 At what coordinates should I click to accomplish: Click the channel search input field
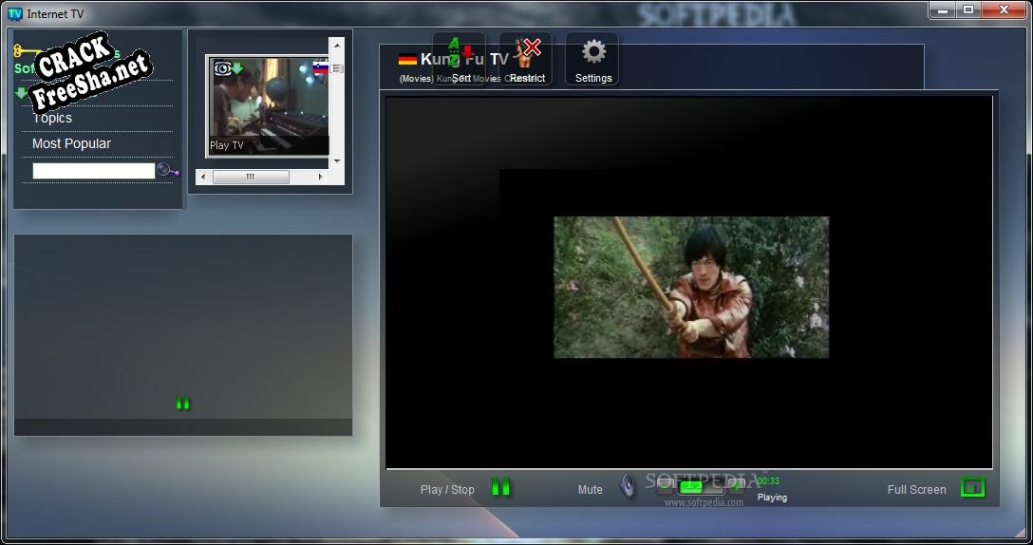[x=93, y=171]
